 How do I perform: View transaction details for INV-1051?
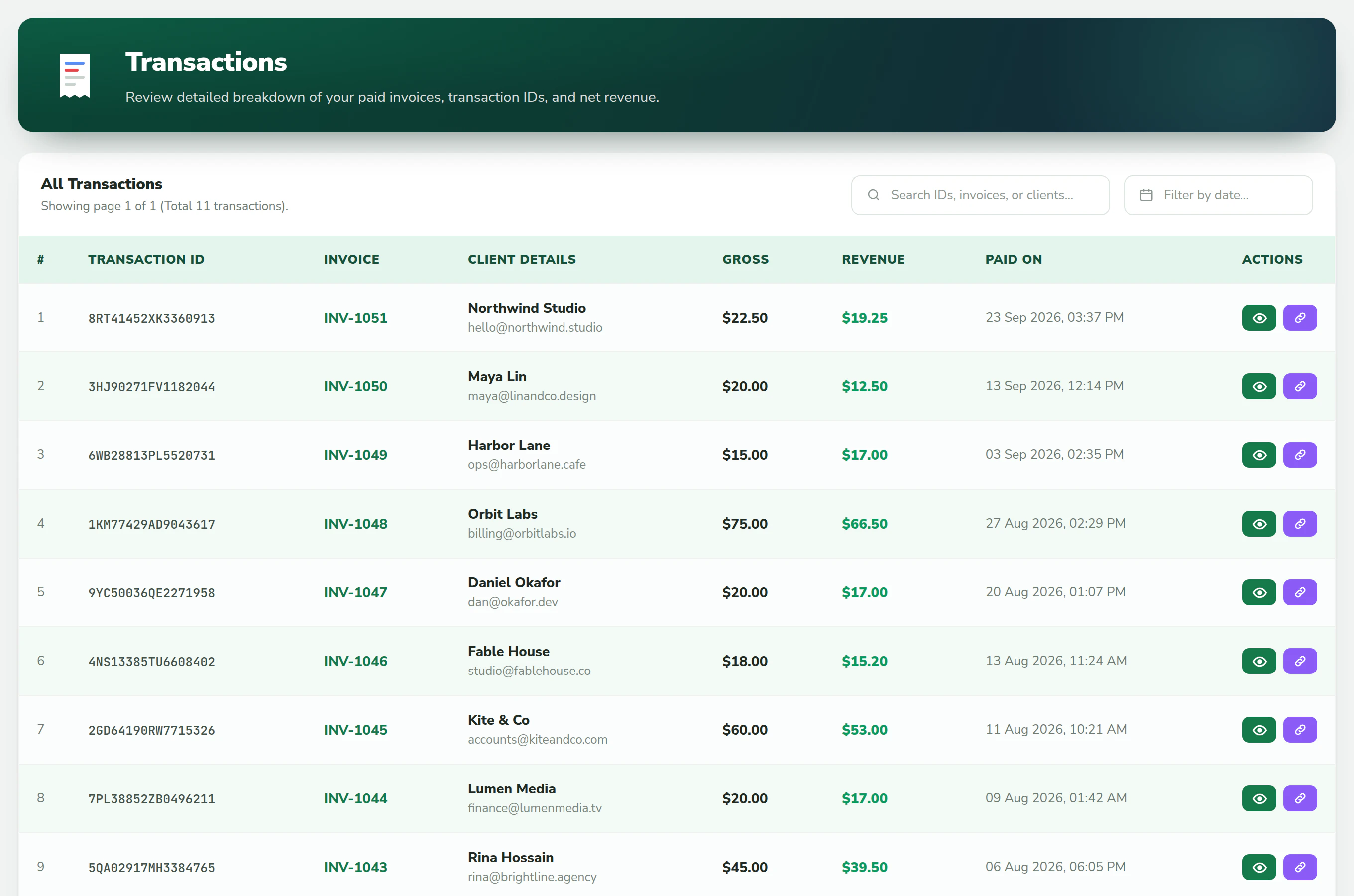(x=1258, y=318)
